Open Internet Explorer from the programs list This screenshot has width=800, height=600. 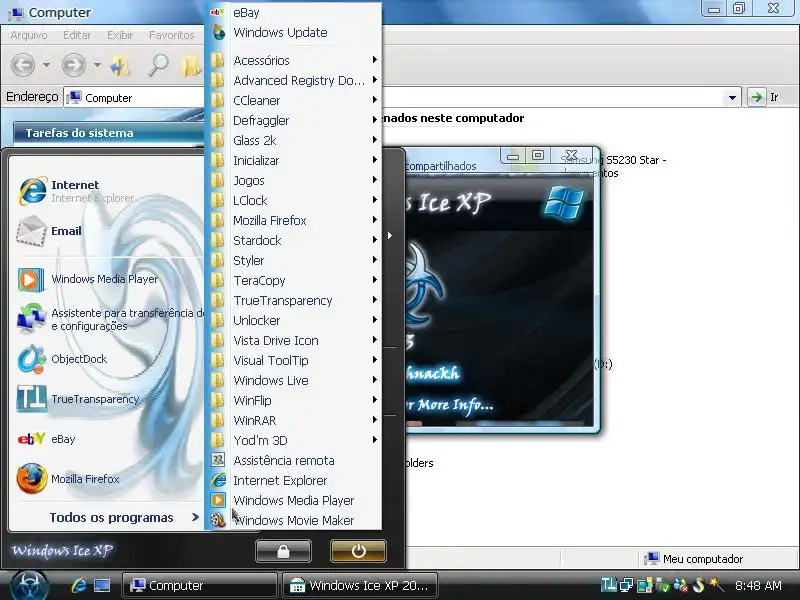pyautogui.click(x=293, y=481)
